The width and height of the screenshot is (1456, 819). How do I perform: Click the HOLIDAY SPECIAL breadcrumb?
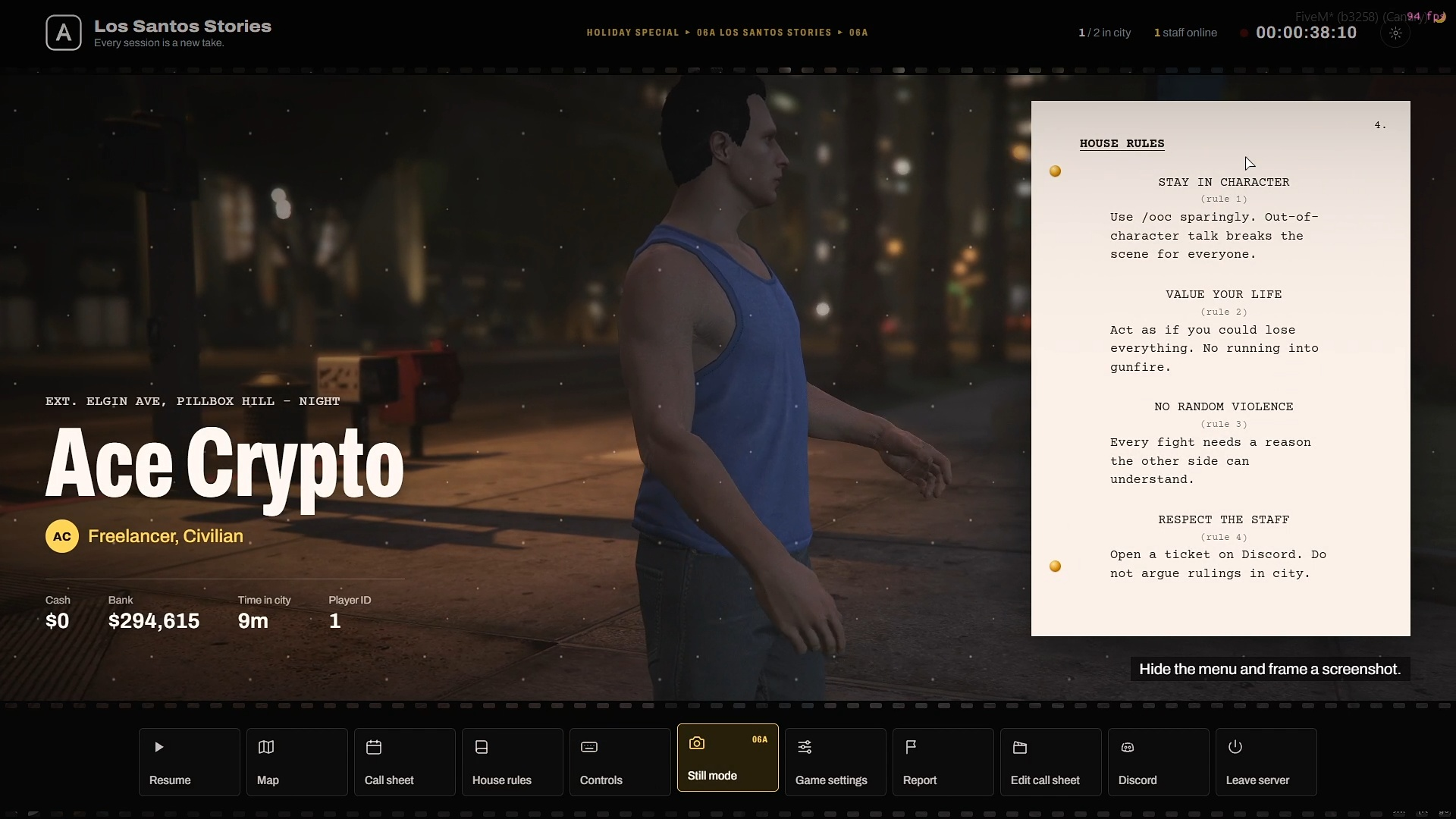coord(632,33)
